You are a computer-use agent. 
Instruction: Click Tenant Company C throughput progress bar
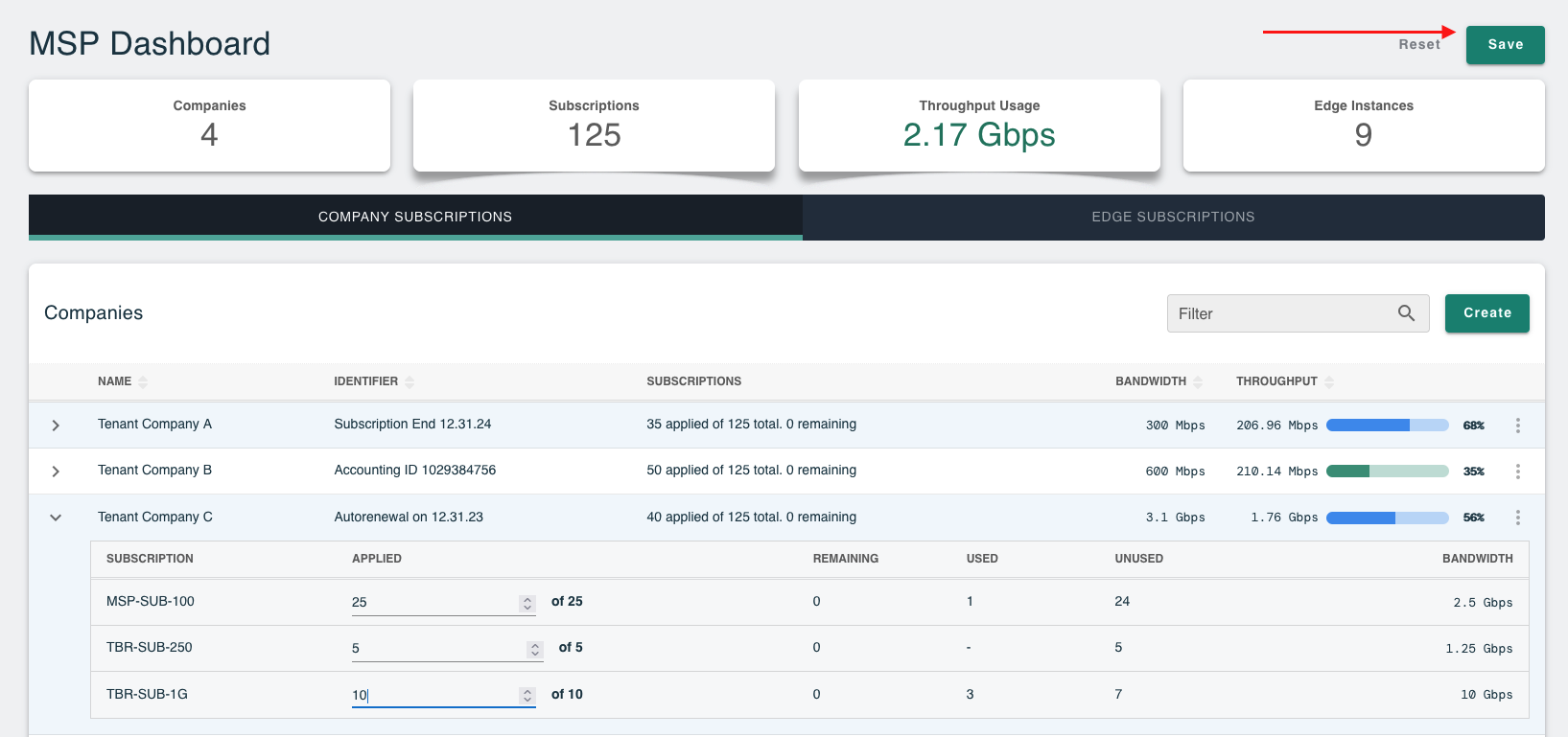point(1387,518)
